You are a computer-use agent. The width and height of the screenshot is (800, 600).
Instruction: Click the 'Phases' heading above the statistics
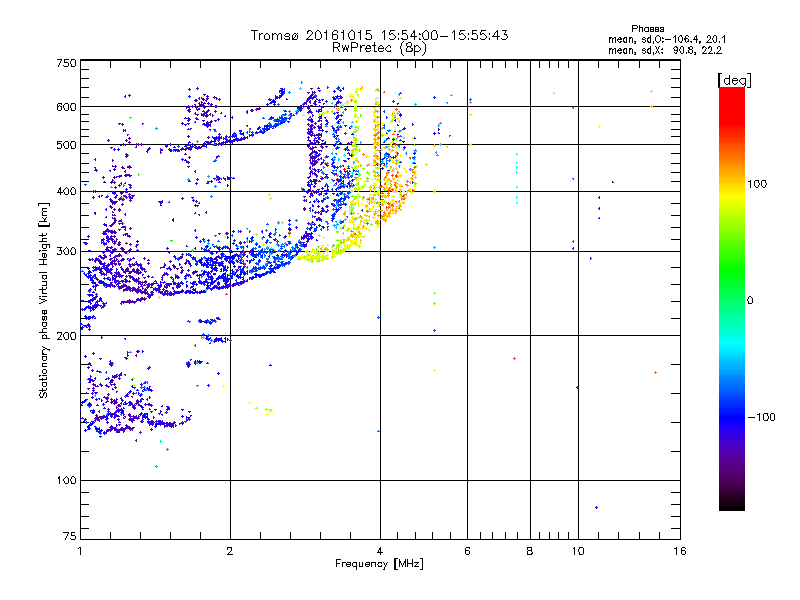point(647,29)
